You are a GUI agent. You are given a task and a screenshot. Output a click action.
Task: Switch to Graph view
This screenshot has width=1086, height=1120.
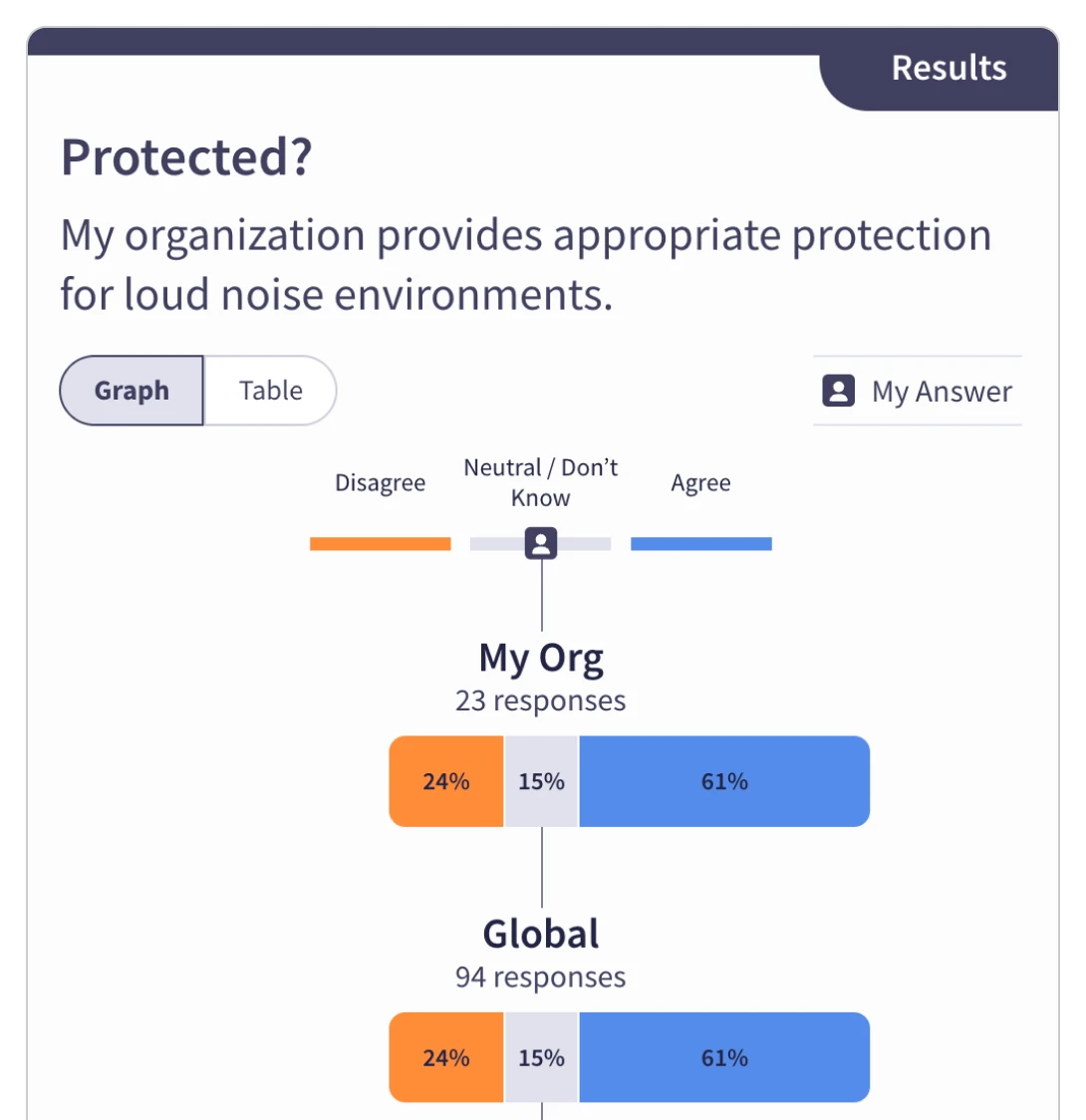132,391
